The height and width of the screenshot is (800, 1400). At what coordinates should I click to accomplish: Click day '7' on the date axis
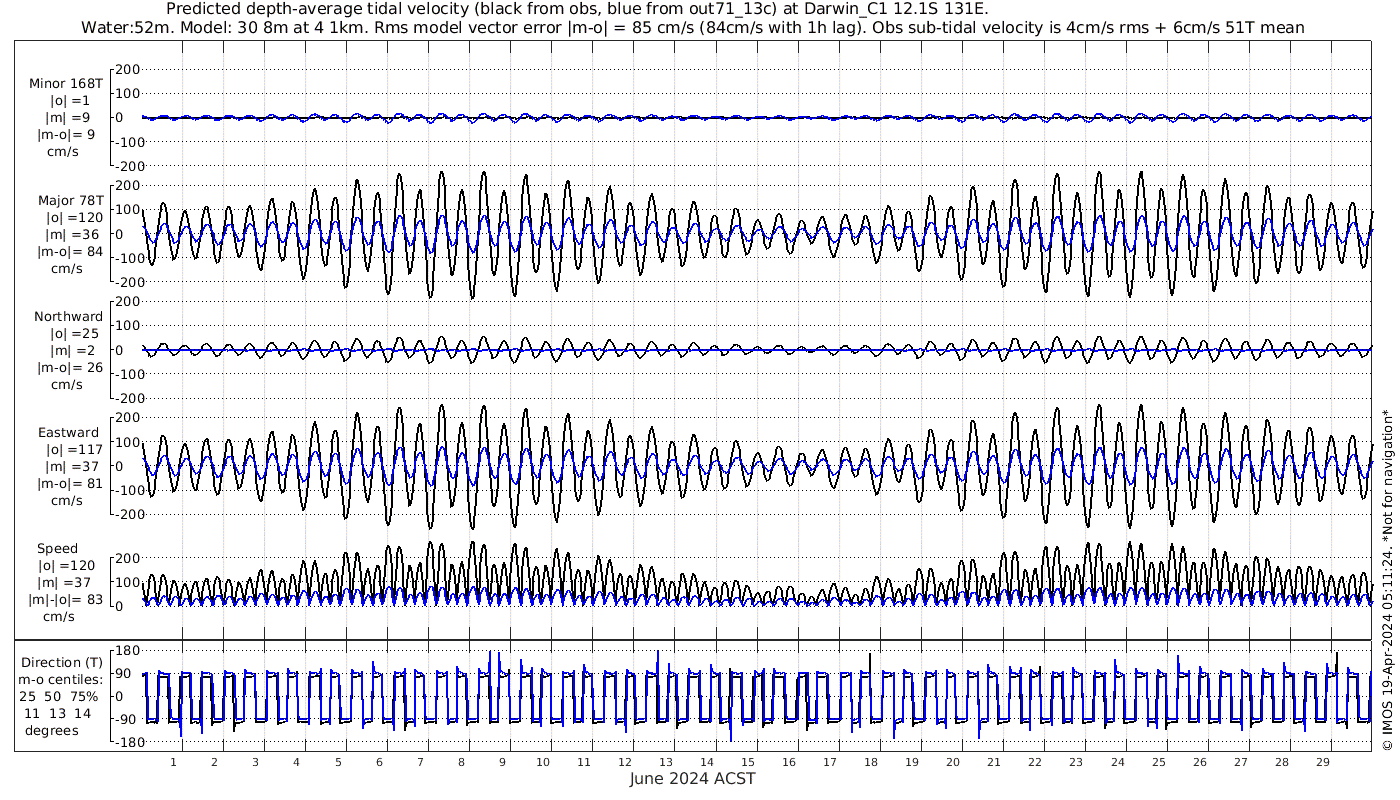click(x=420, y=762)
